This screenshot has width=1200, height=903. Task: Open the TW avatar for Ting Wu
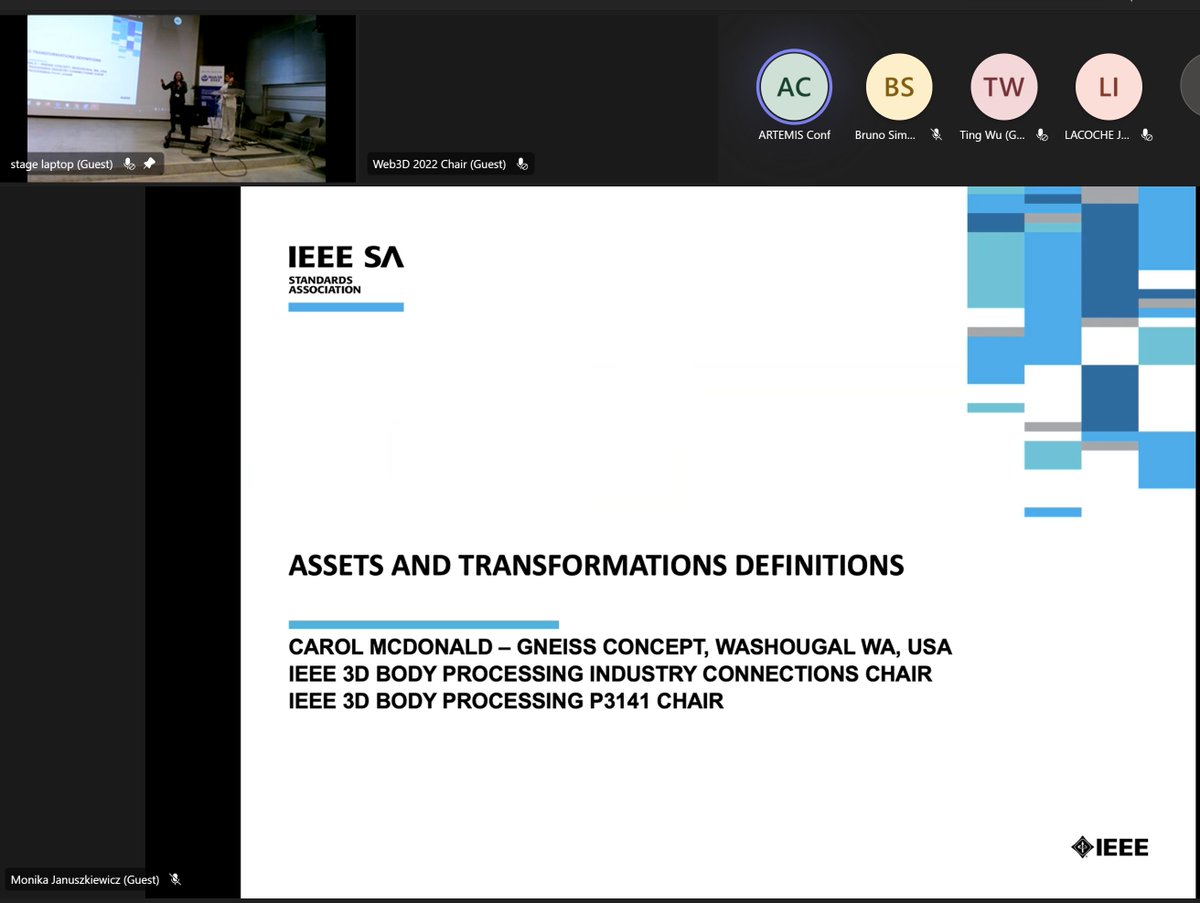[x=1004, y=87]
